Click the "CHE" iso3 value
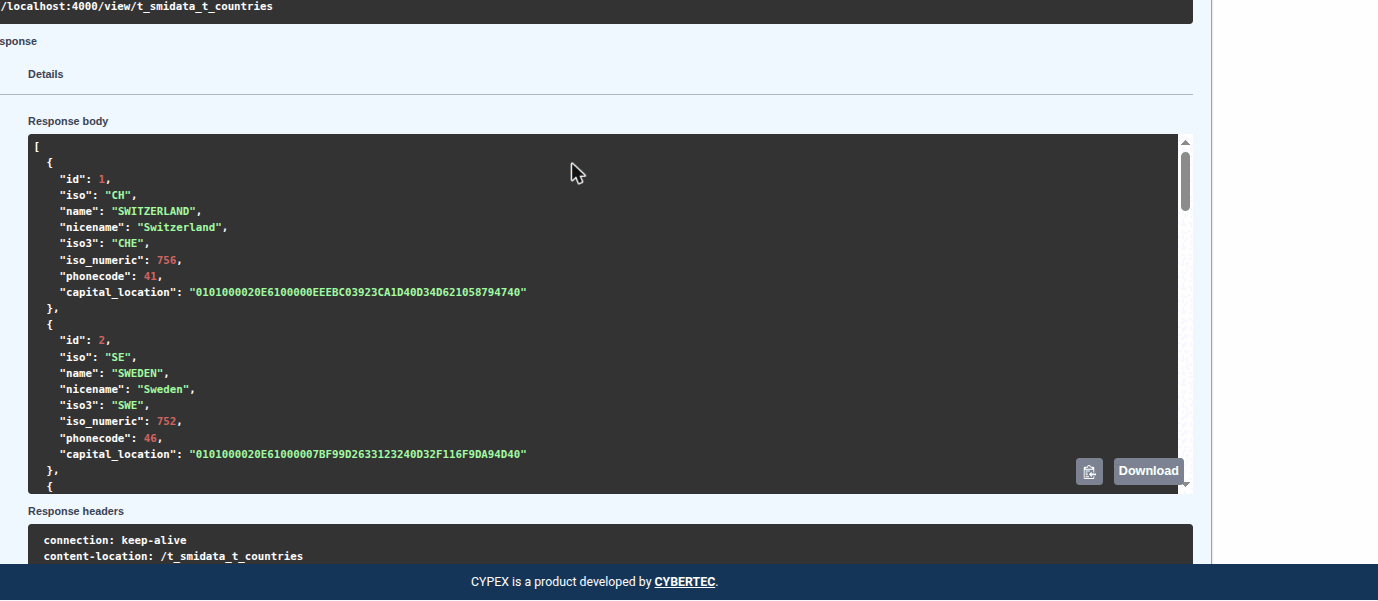Image resolution: width=1378 pixels, height=601 pixels. 127,244
